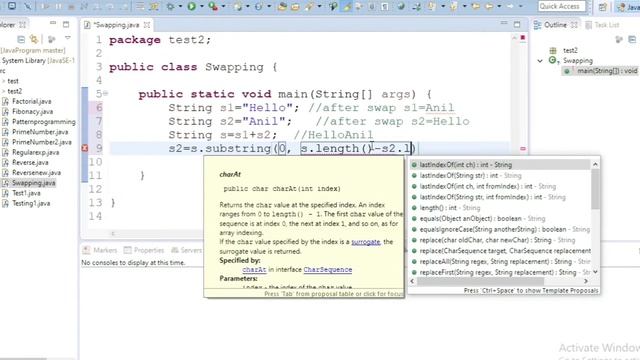Maximize the editor area
Viewport: 640px width, 360px height.
(517, 24)
